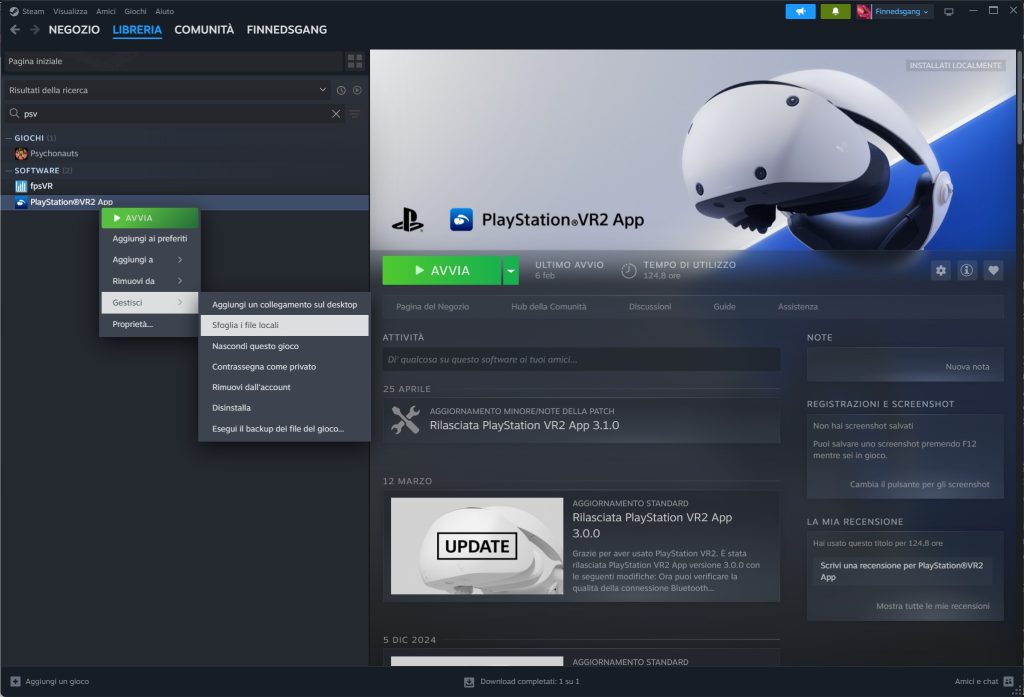Clear the library search with X
Viewport: 1024px width, 697px height.
pyautogui.click(x=336, y=114)
